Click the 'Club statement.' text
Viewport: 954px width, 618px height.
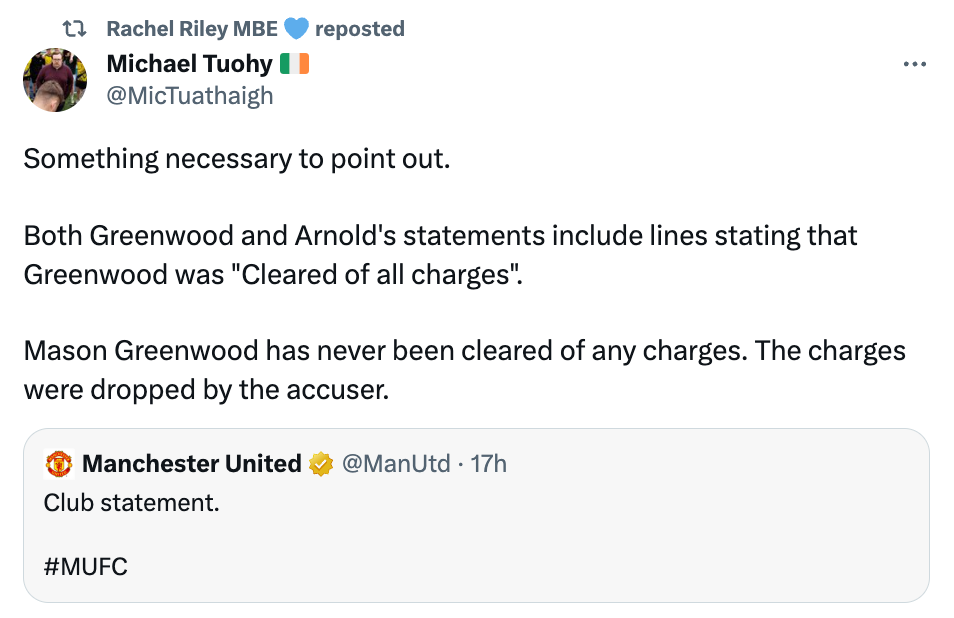(131, 503)
